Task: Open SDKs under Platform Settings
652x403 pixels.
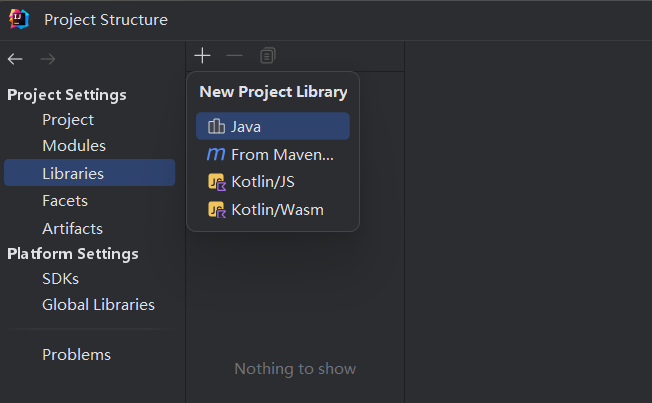Action: point(60,278)
